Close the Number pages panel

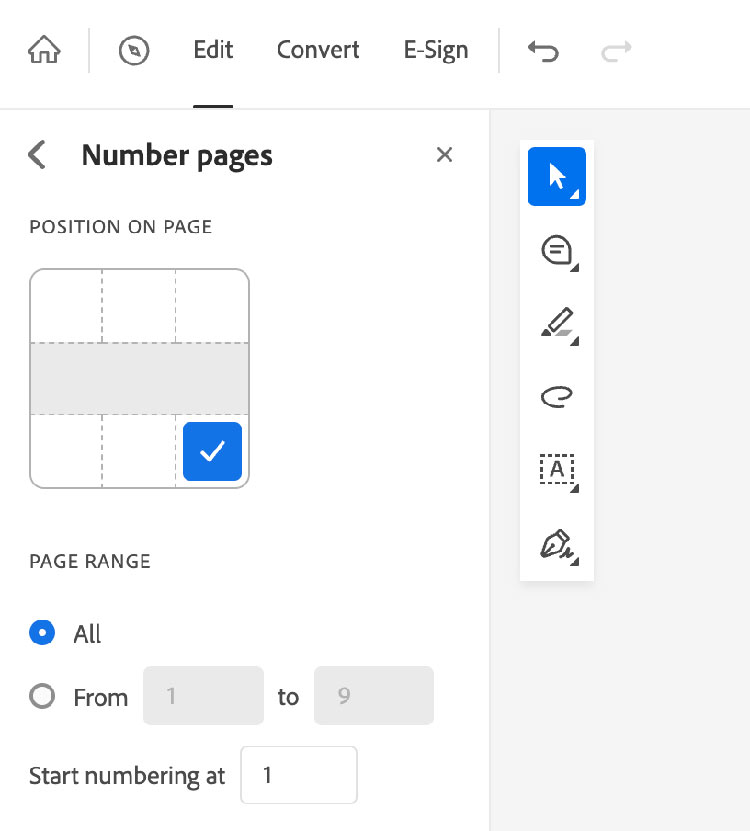coord(445,155)
